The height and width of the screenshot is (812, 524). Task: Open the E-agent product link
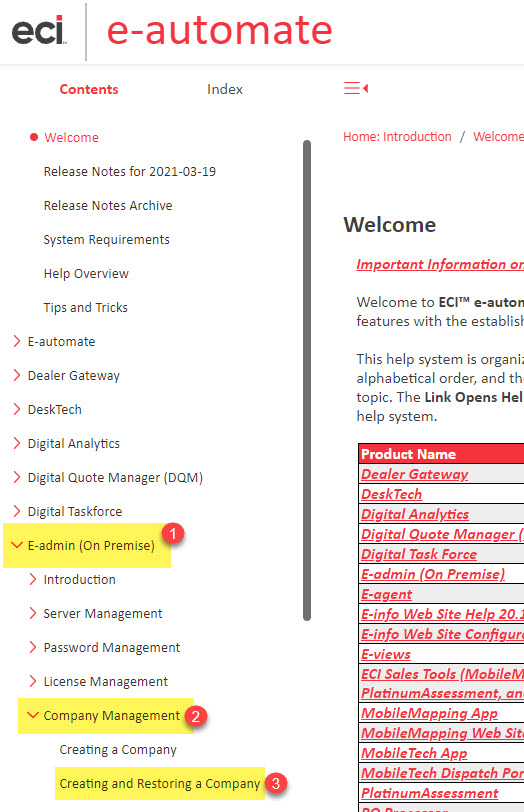tap(386, 594)
